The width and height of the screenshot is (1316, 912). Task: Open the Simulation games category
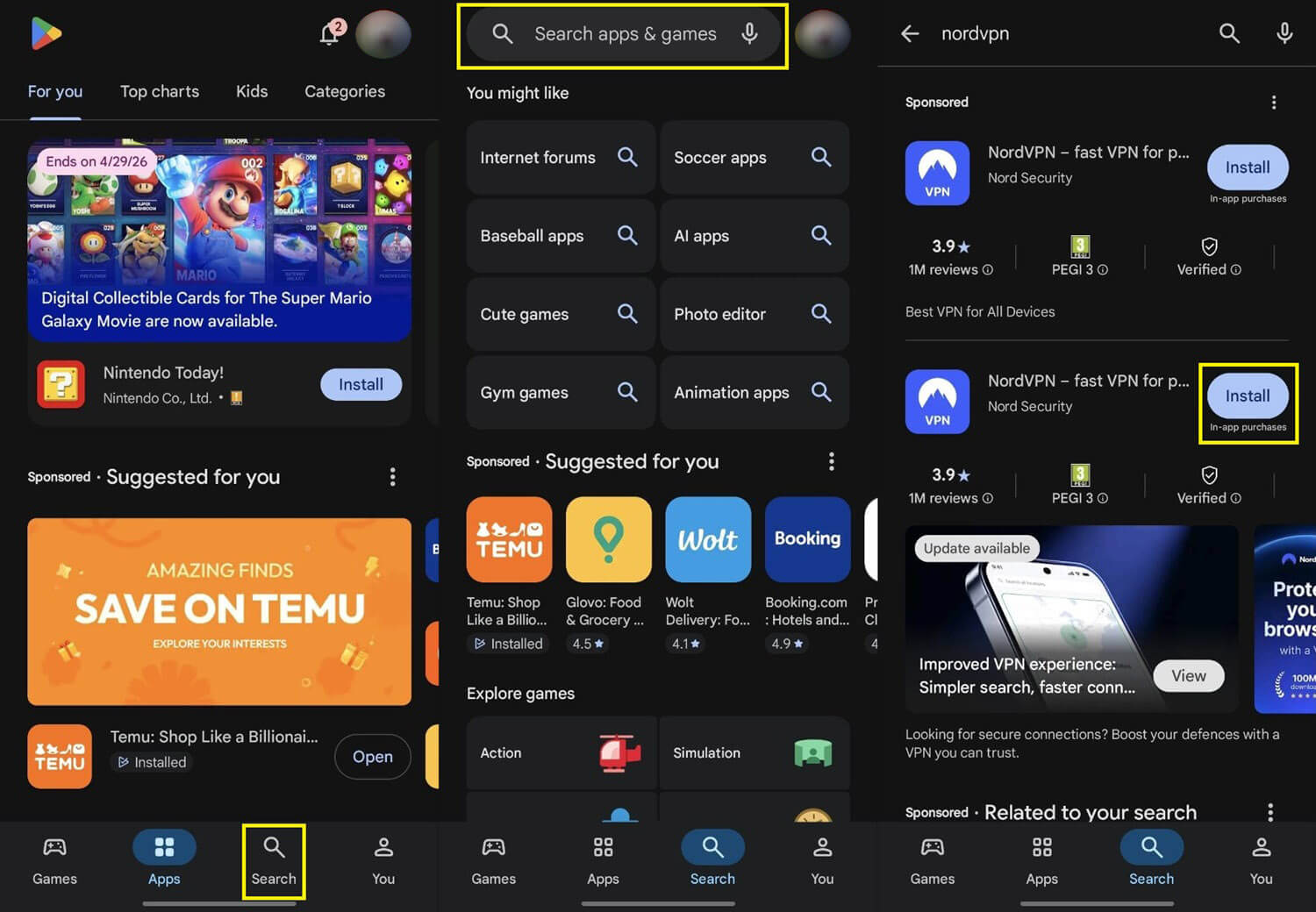pyautogui.click(x=754, y=752)
